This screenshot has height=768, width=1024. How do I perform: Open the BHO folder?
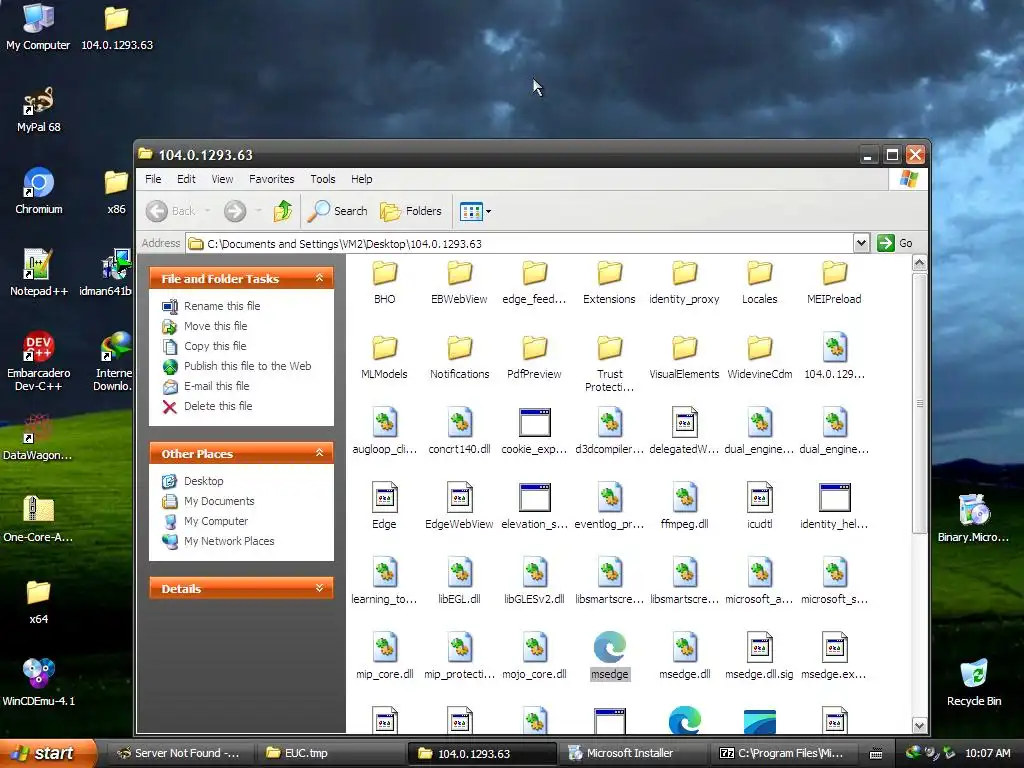click(385, 283)
